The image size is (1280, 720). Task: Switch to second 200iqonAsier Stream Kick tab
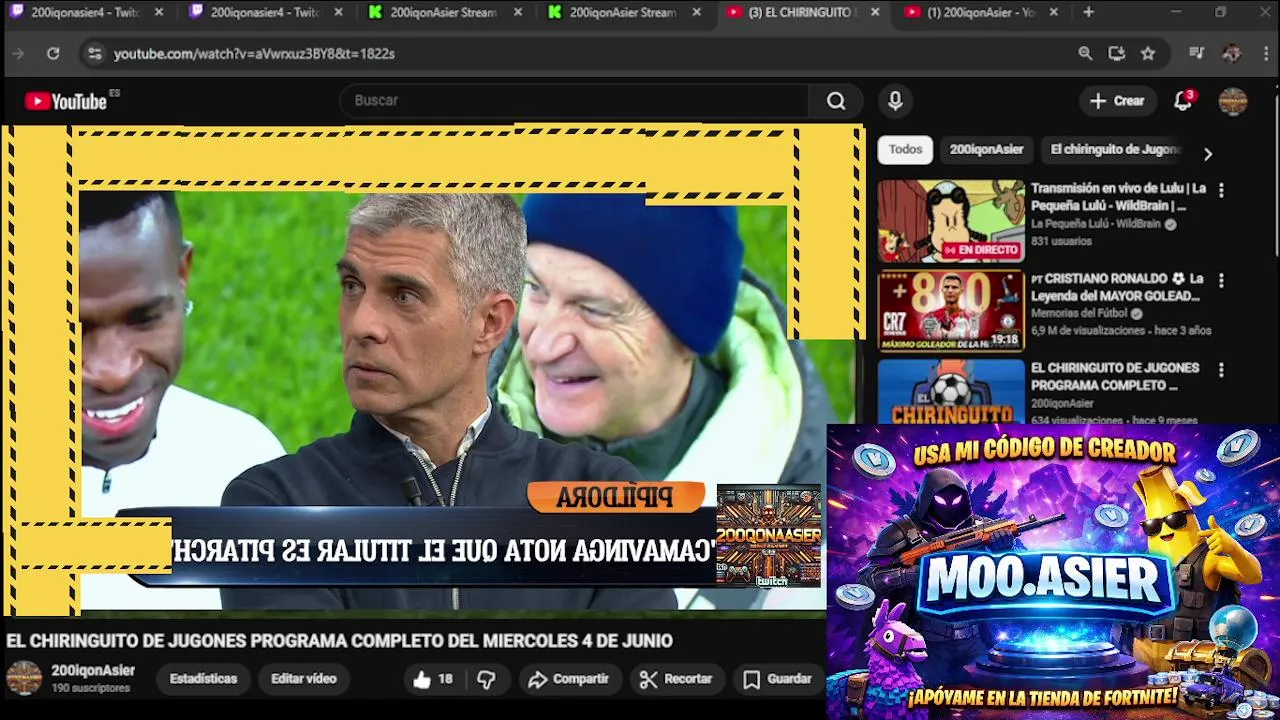click(x=622, y=13)
